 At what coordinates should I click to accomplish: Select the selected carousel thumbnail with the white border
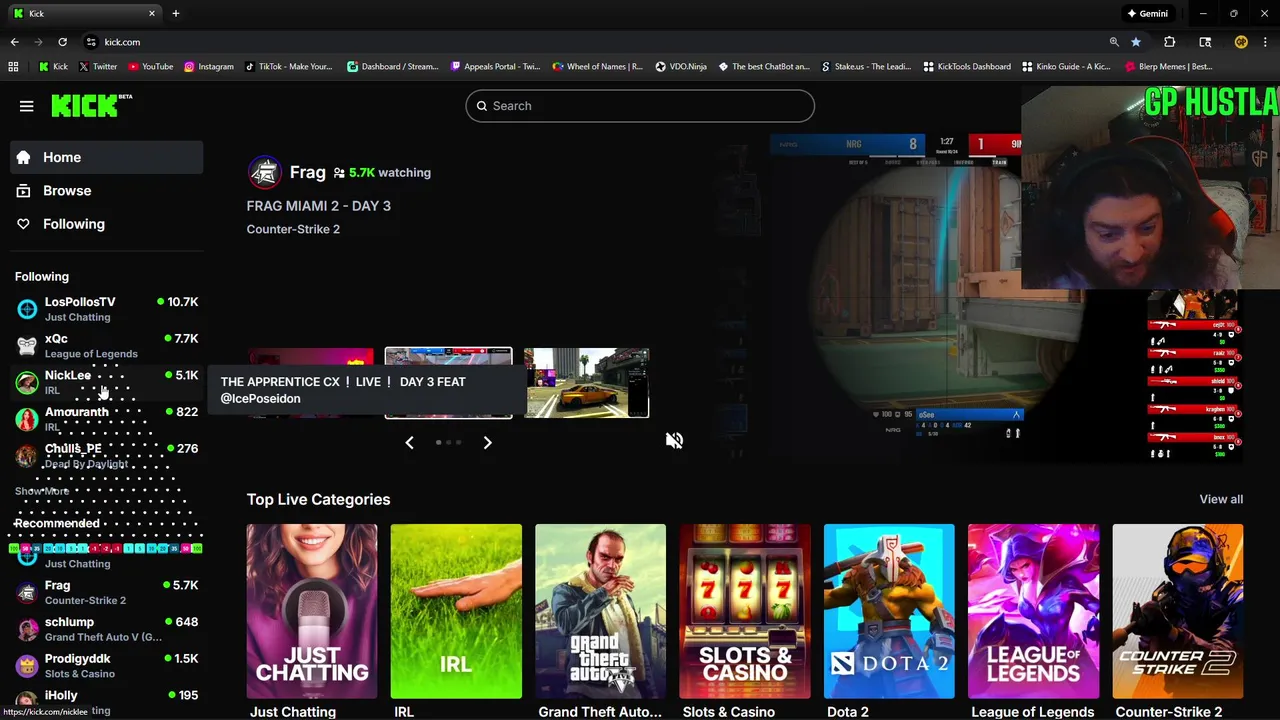coord(448,383)
